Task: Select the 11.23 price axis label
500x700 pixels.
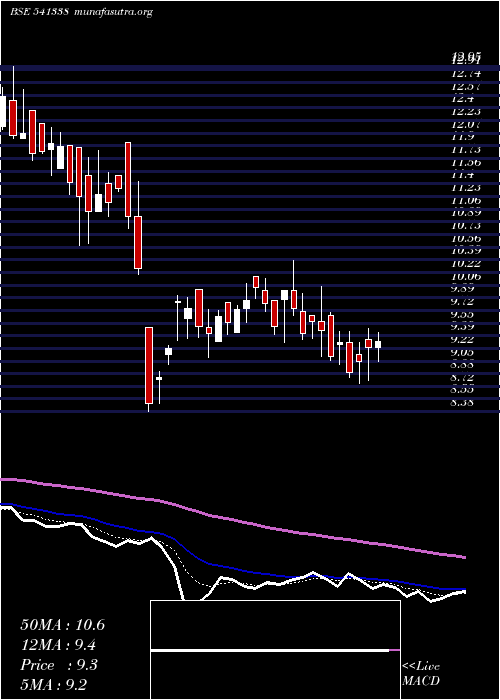Action: pos(467,188)
